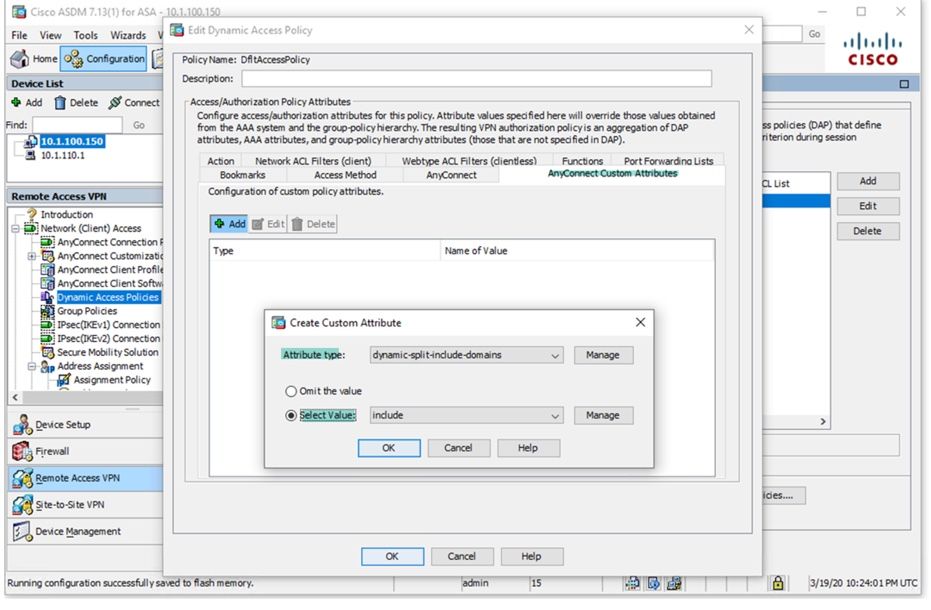Image resolution: width=931 pixels, height=610 pixels.
Task: Open the Select Value dropdown
Action: click(x=466, y=415)
